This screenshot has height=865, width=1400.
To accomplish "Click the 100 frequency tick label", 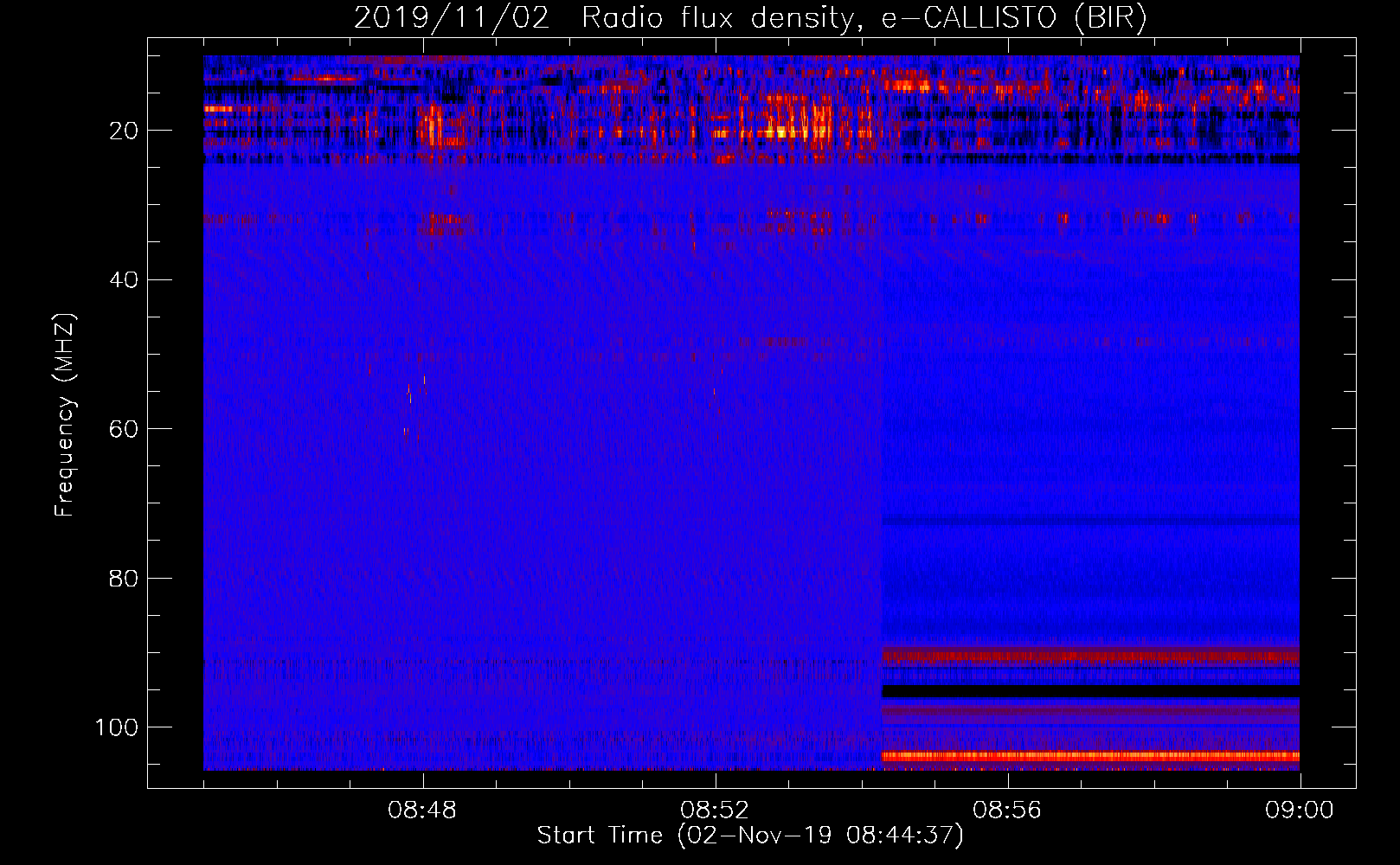I will (117, 727).
